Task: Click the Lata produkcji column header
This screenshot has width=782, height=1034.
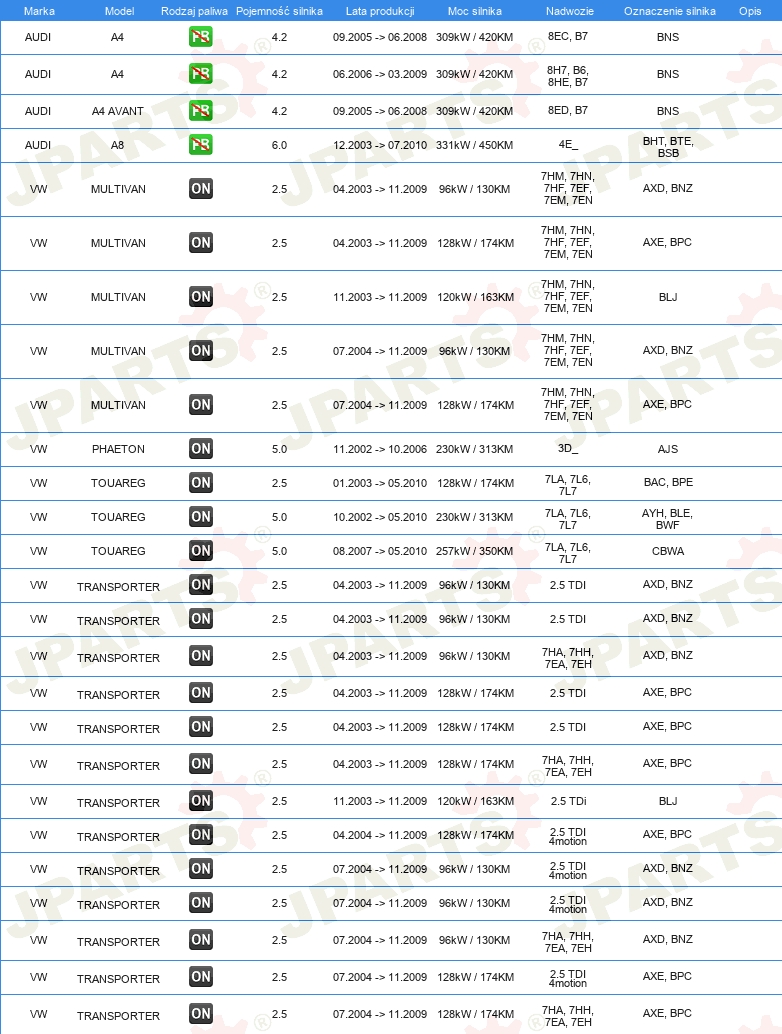Action: [x=380, y=11]
